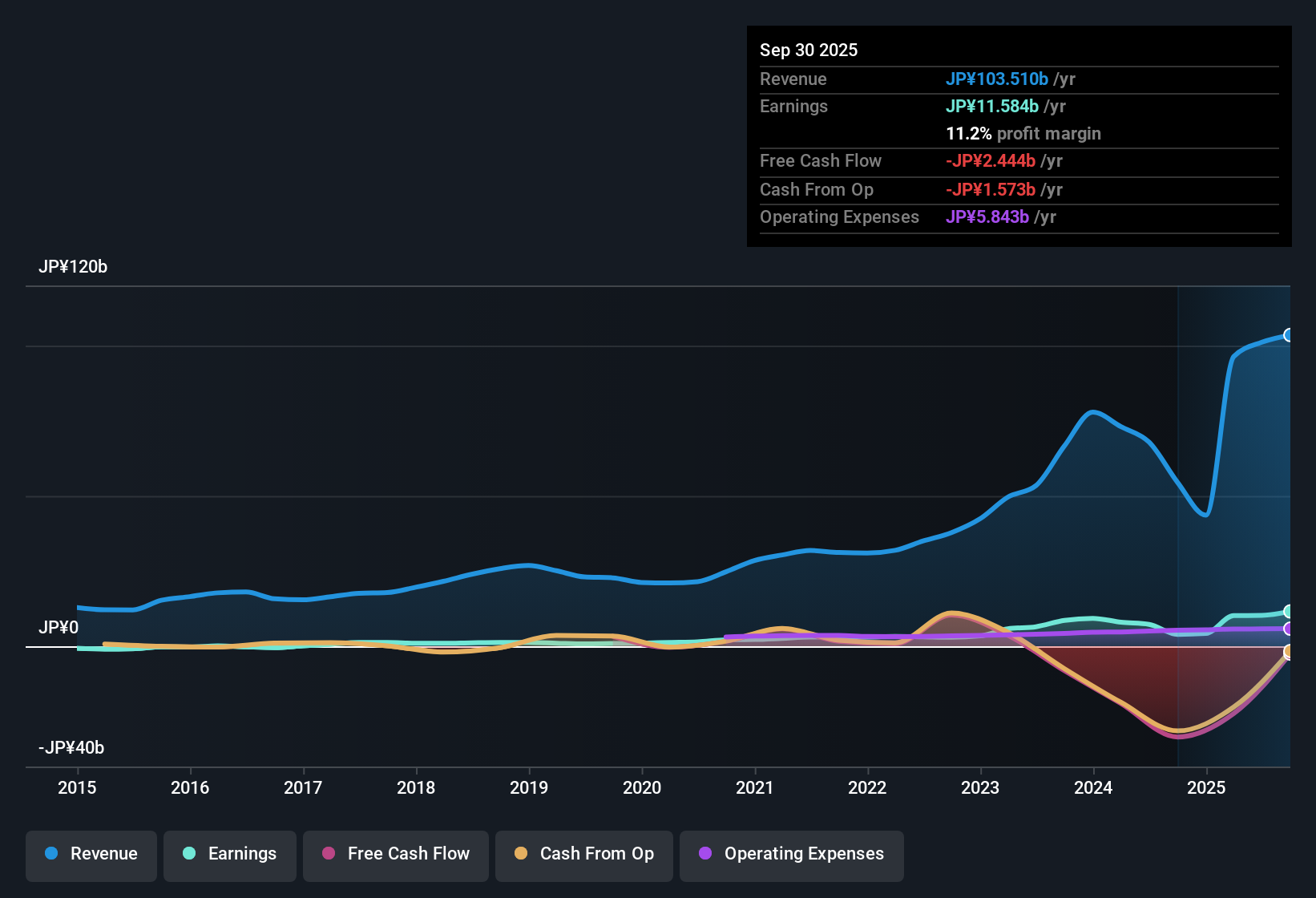Click the orange Cash From Op legend dot
Image resolution: width=1316 pixels, height=898 pixels.
(521, 854)
